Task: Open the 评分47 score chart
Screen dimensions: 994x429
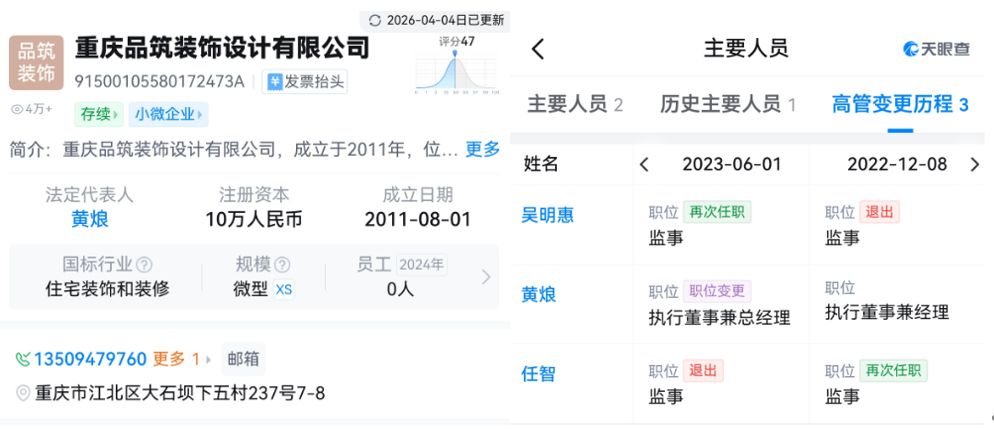Action: pyautogui.click(x=456, y=65)
